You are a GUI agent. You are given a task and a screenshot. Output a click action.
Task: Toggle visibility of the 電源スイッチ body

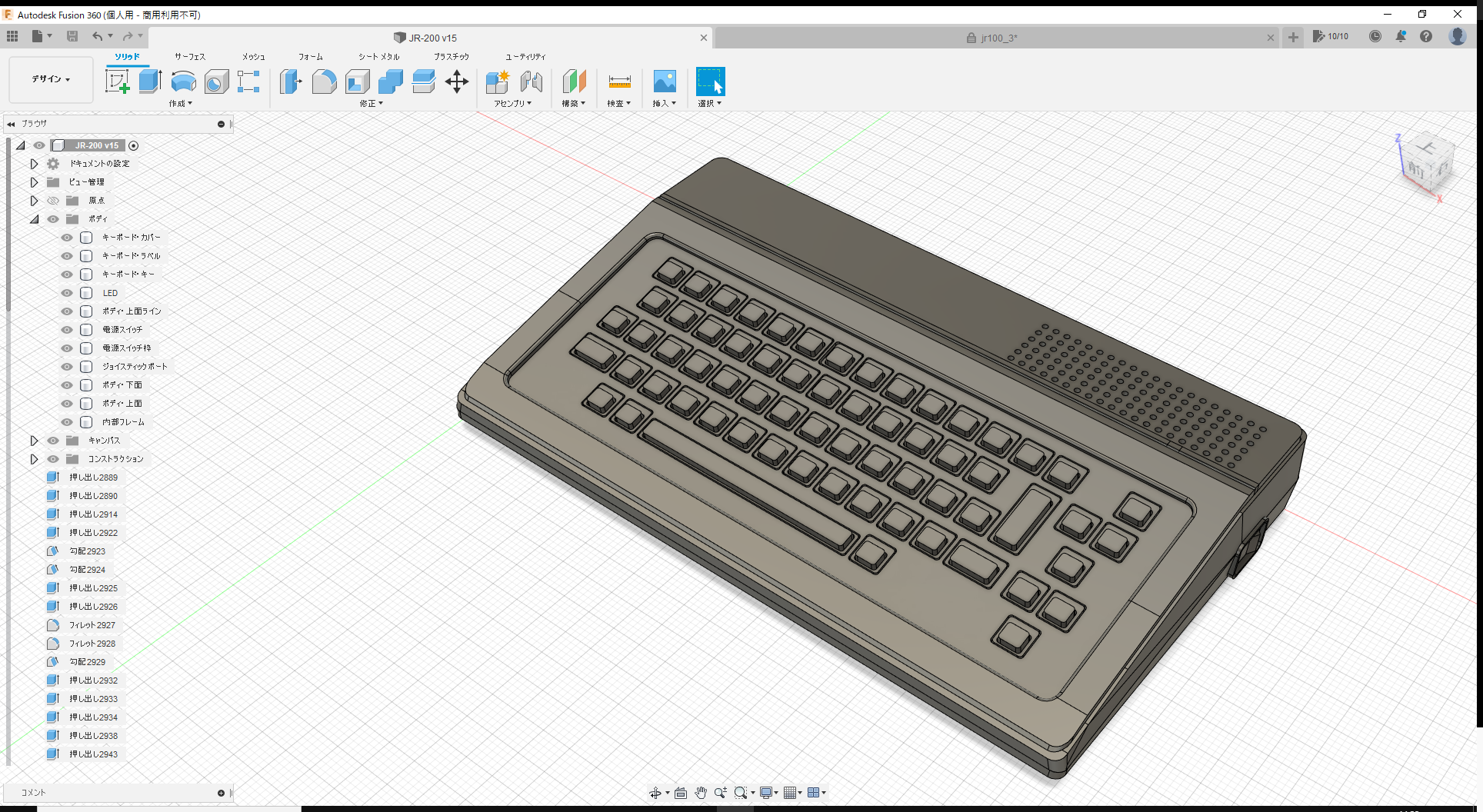(x=67, y=329)
